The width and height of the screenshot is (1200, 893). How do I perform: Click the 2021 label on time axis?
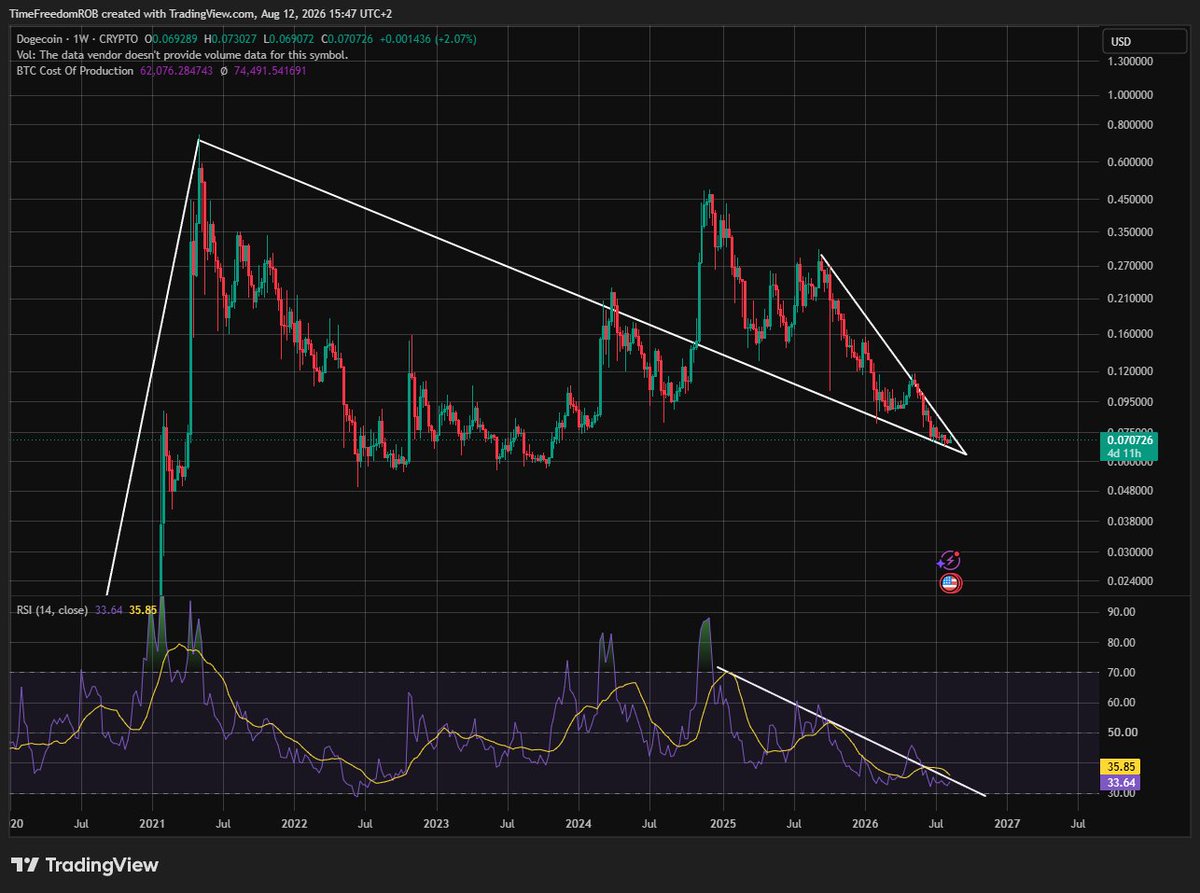point(152,824)
